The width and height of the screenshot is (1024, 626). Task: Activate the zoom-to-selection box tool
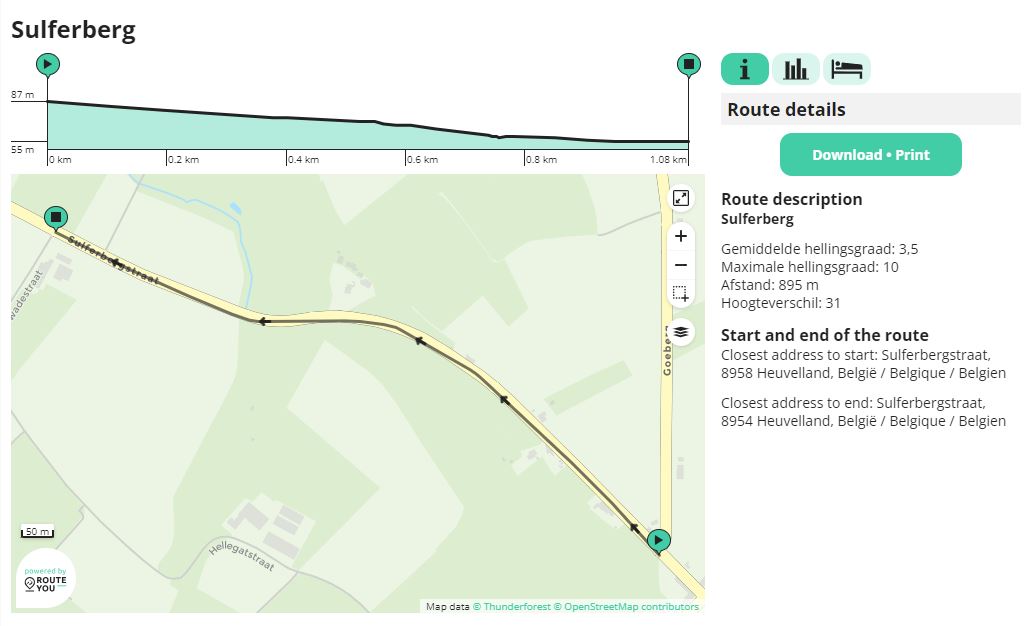pos(681,294)
